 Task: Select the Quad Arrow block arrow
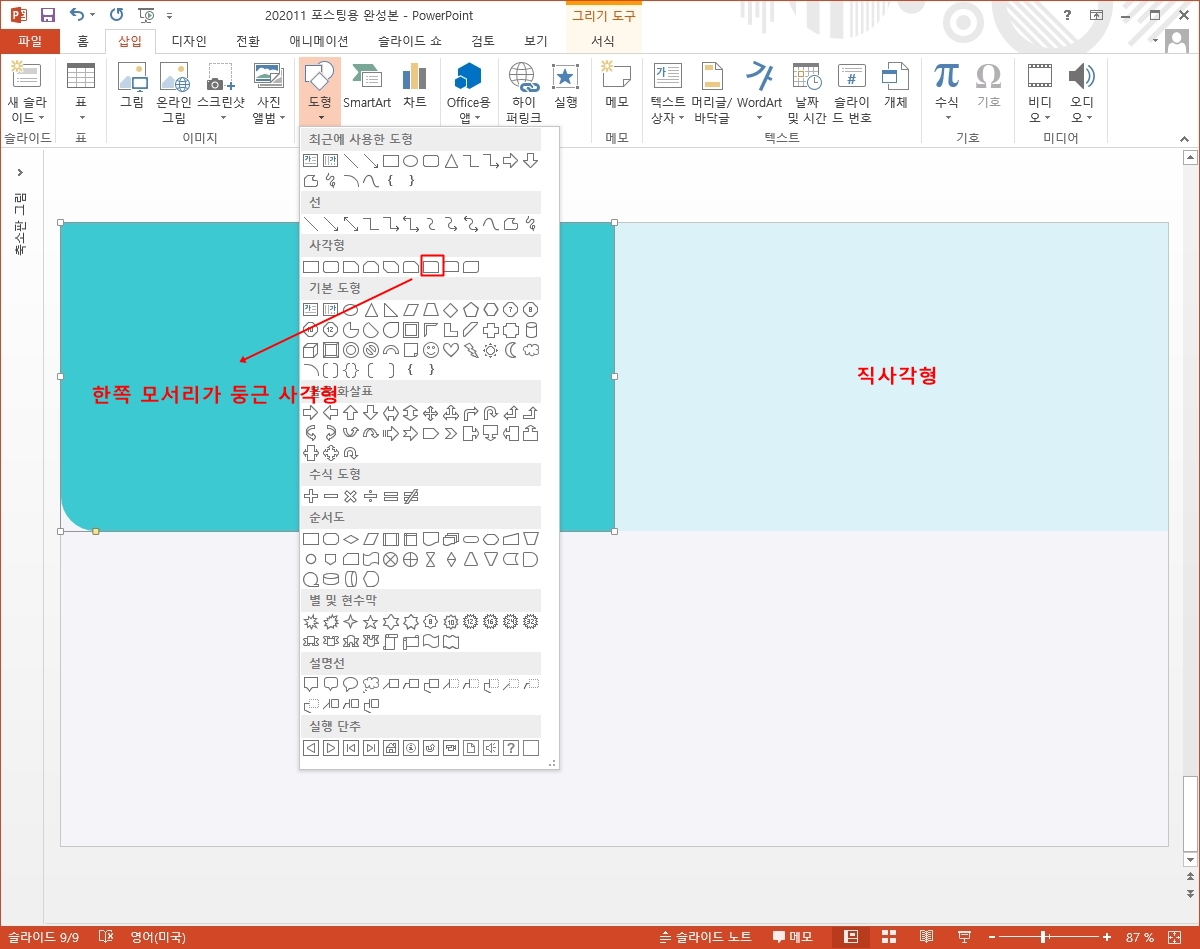tap(430, 413)
